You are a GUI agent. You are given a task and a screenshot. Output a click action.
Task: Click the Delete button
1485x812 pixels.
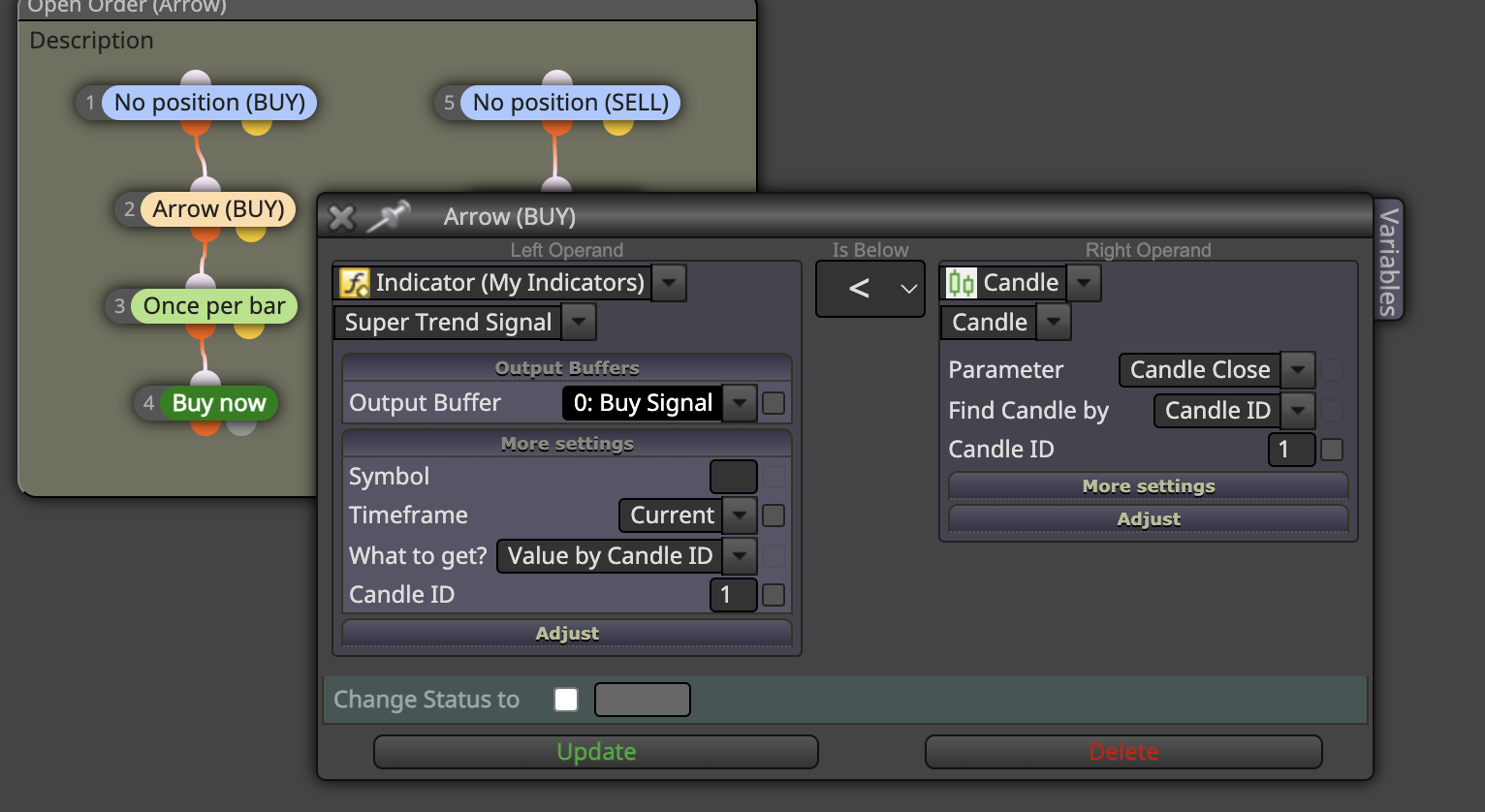click(1124, 752)
